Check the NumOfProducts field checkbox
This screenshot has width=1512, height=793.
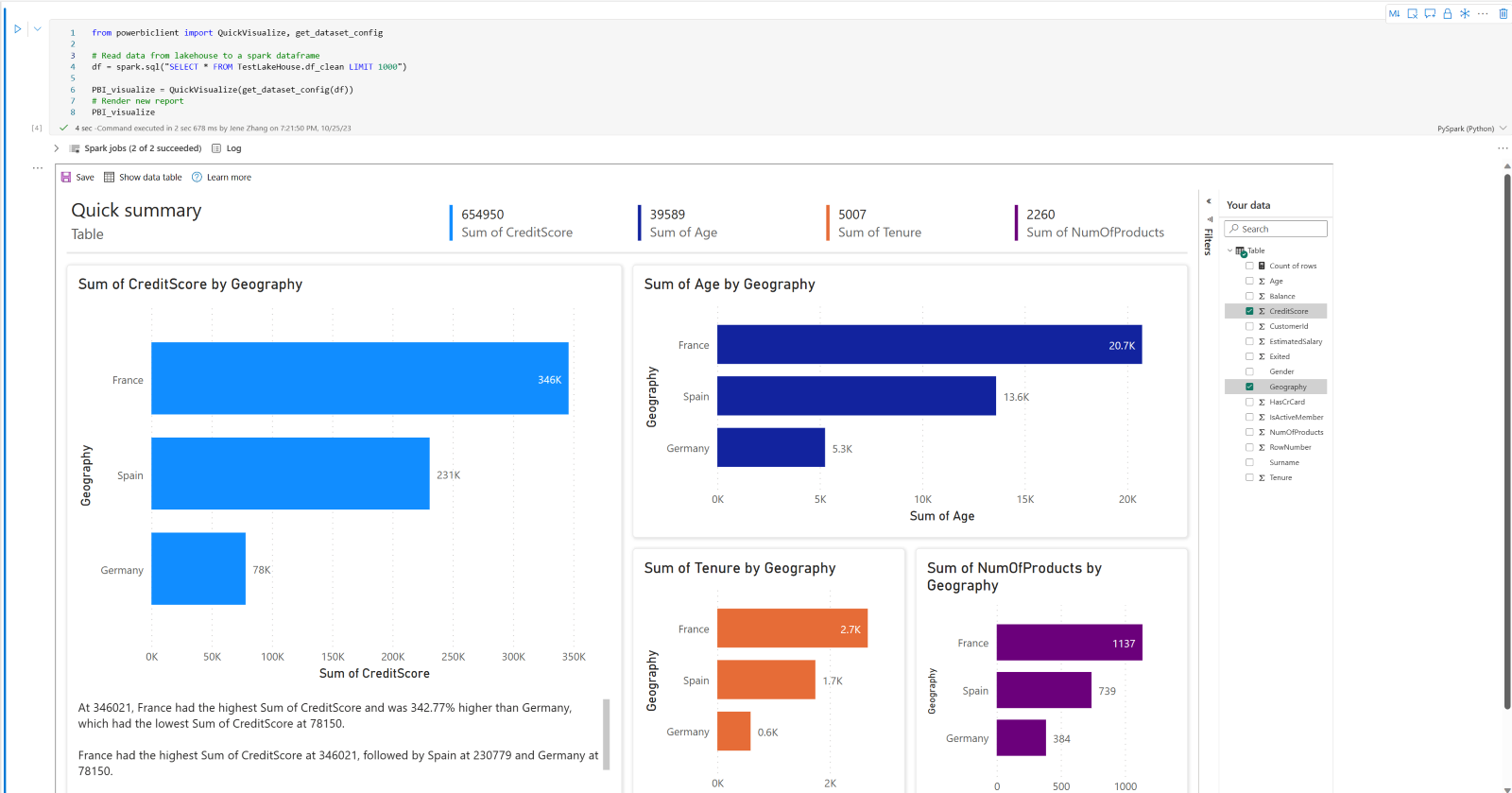pyautogui.click(x=1249, y=432)
